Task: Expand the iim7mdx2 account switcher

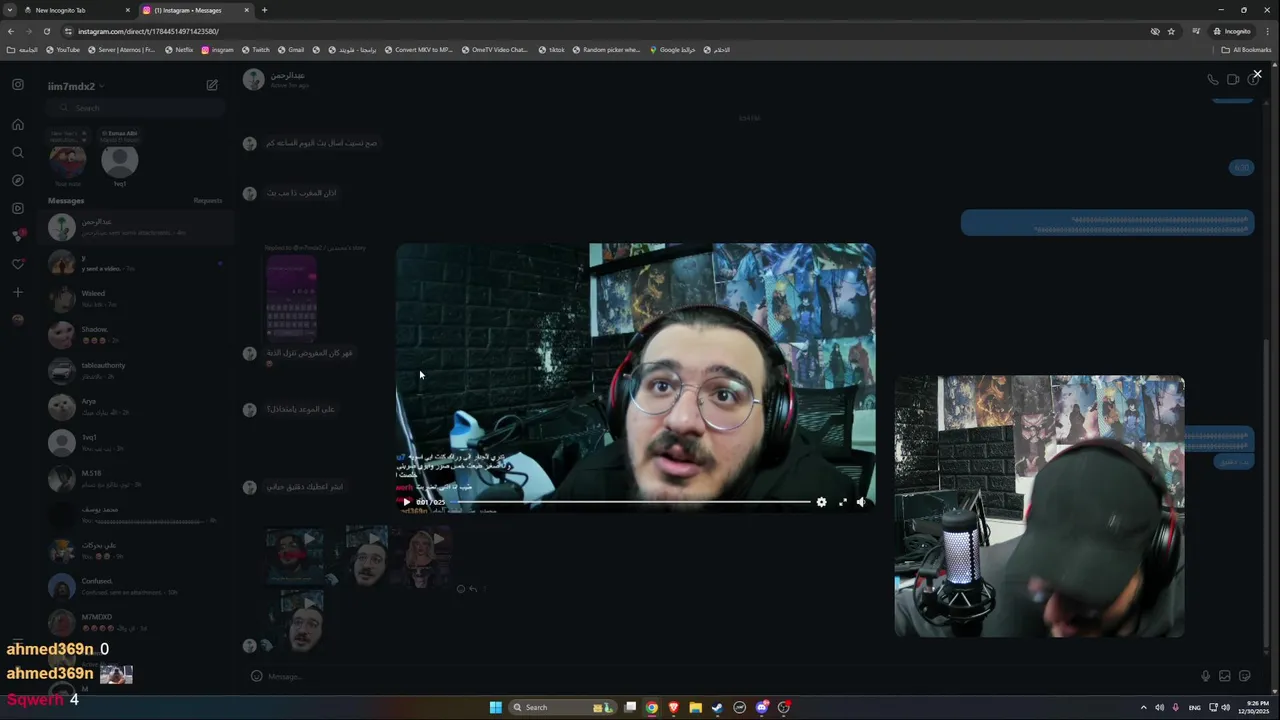Action: pos(76,86)
